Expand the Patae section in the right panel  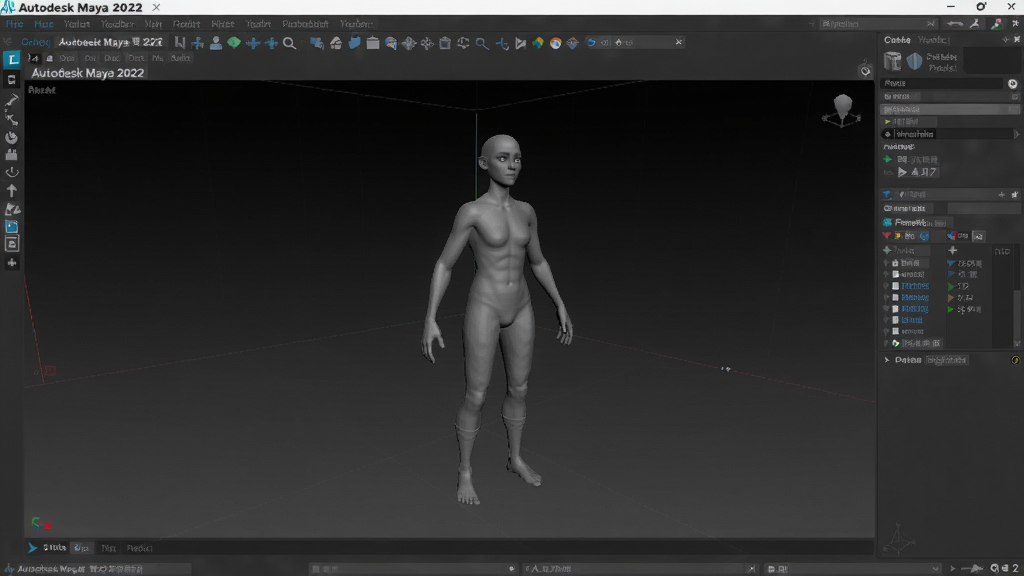tap(887, 360)
